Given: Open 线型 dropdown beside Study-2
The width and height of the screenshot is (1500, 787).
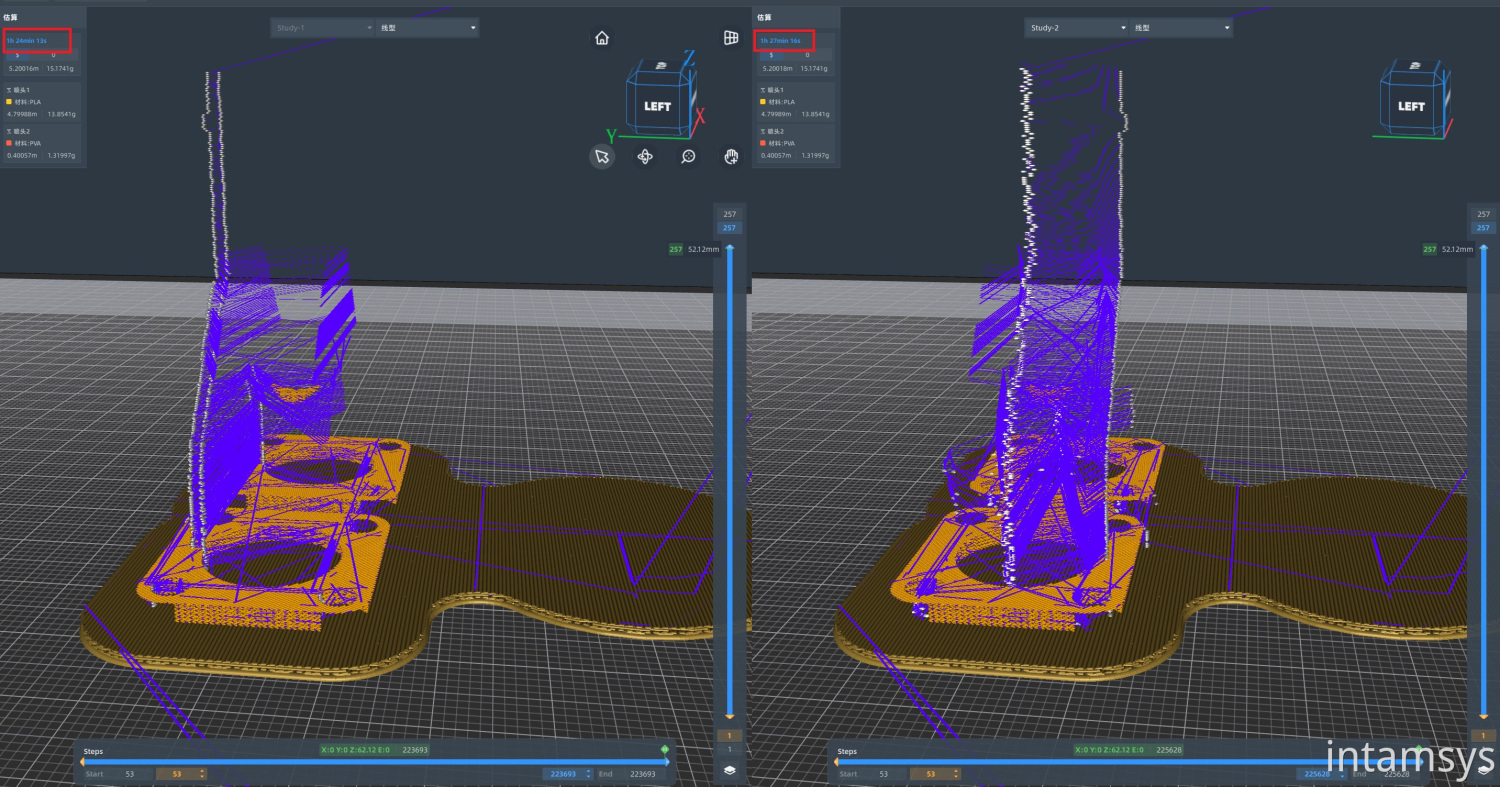Looking at the screenshot, I should (1182, 28).
